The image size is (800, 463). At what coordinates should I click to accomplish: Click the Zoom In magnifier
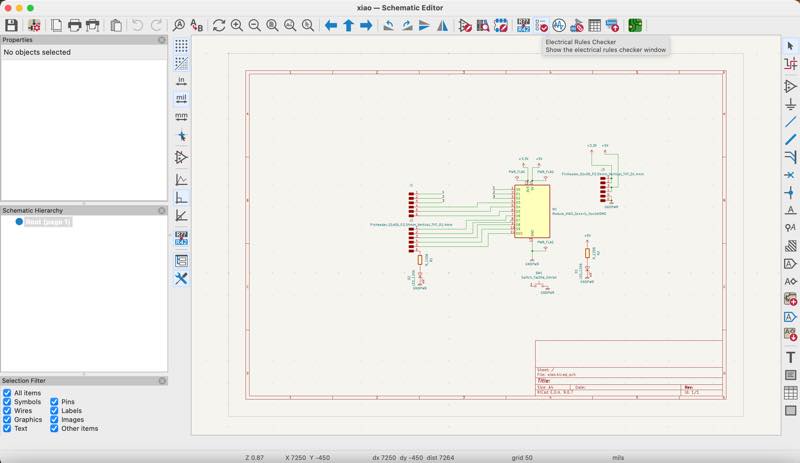[x=237, y=25]
